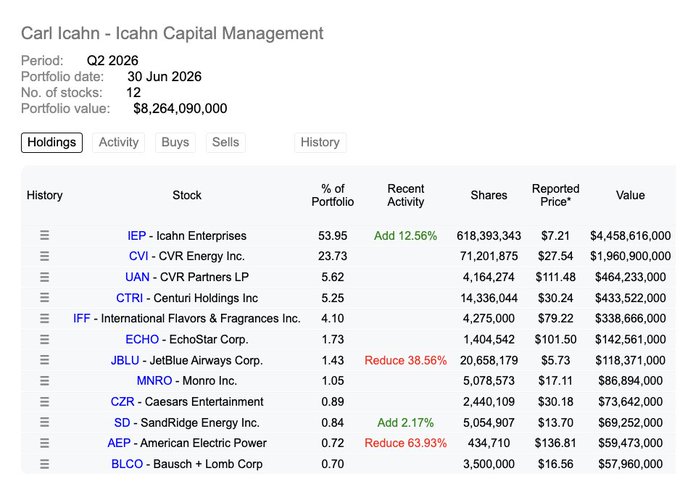Sort by Recent Activity column header

point(405,195)
